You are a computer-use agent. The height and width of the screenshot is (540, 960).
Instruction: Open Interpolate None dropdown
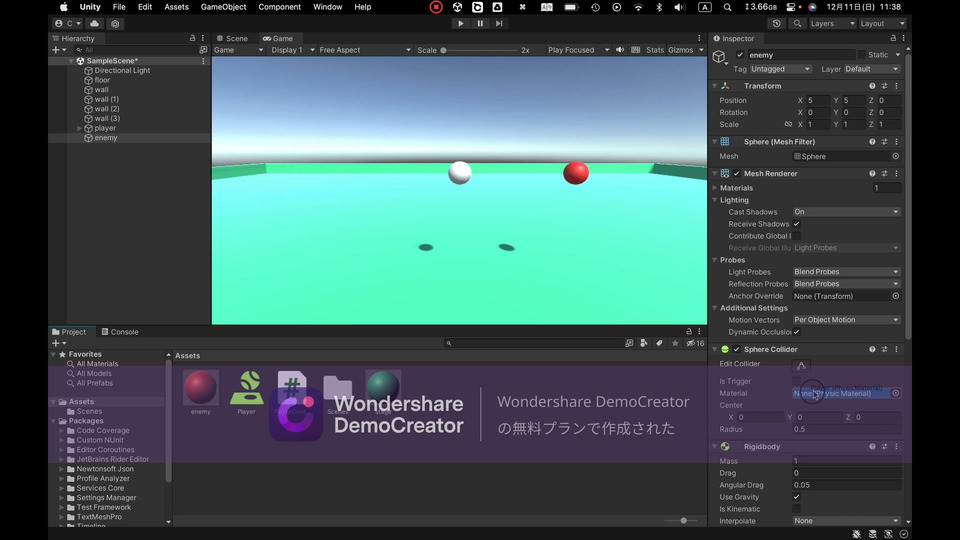point(847,520)
